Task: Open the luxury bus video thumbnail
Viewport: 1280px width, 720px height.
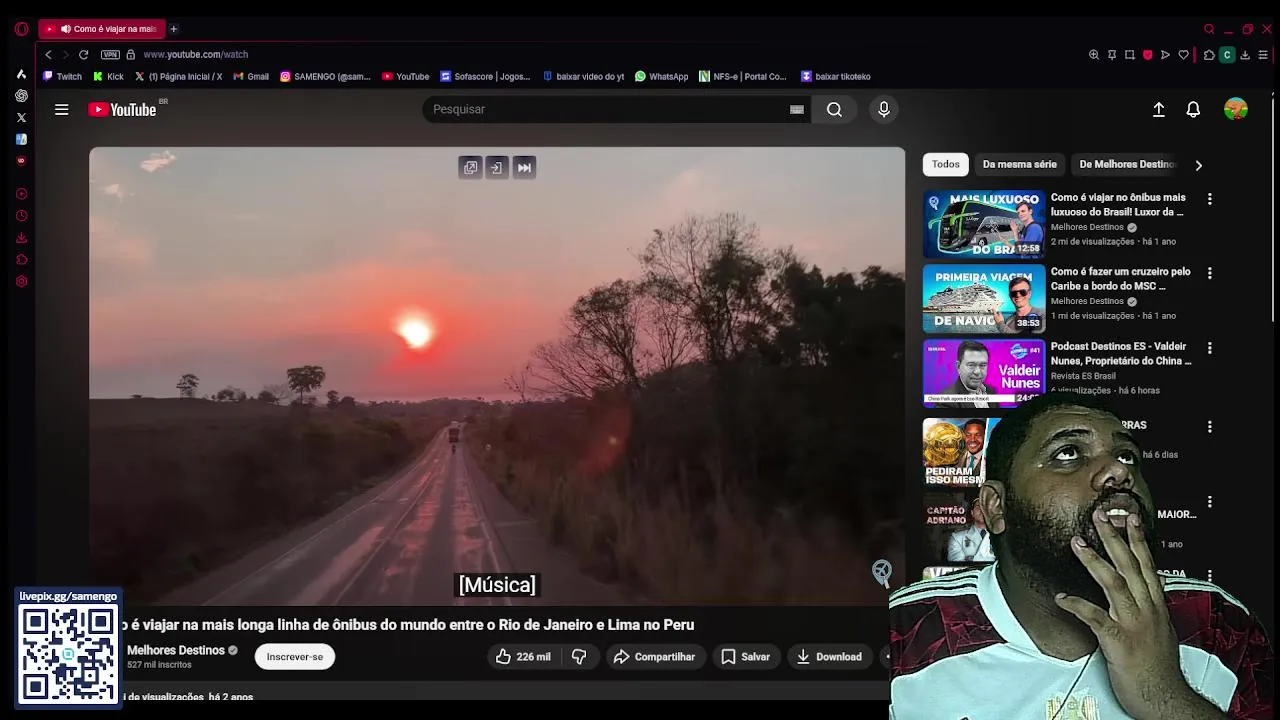Action: (984, 224)
